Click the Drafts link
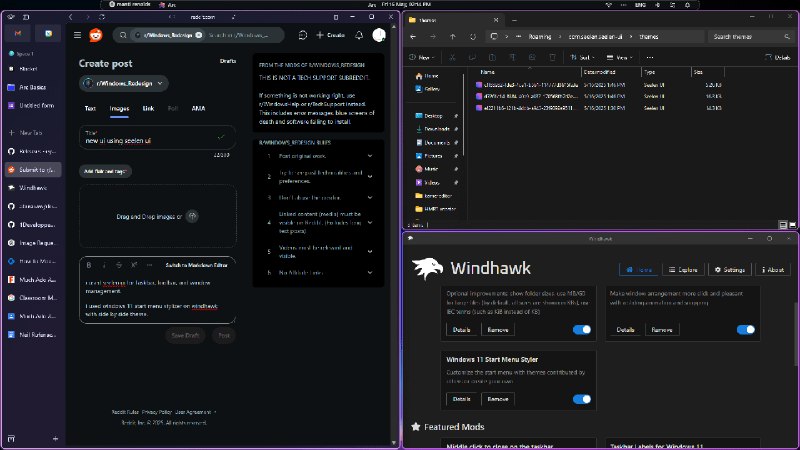The height and width of the screenshot is (450, 800). point(228,61)
